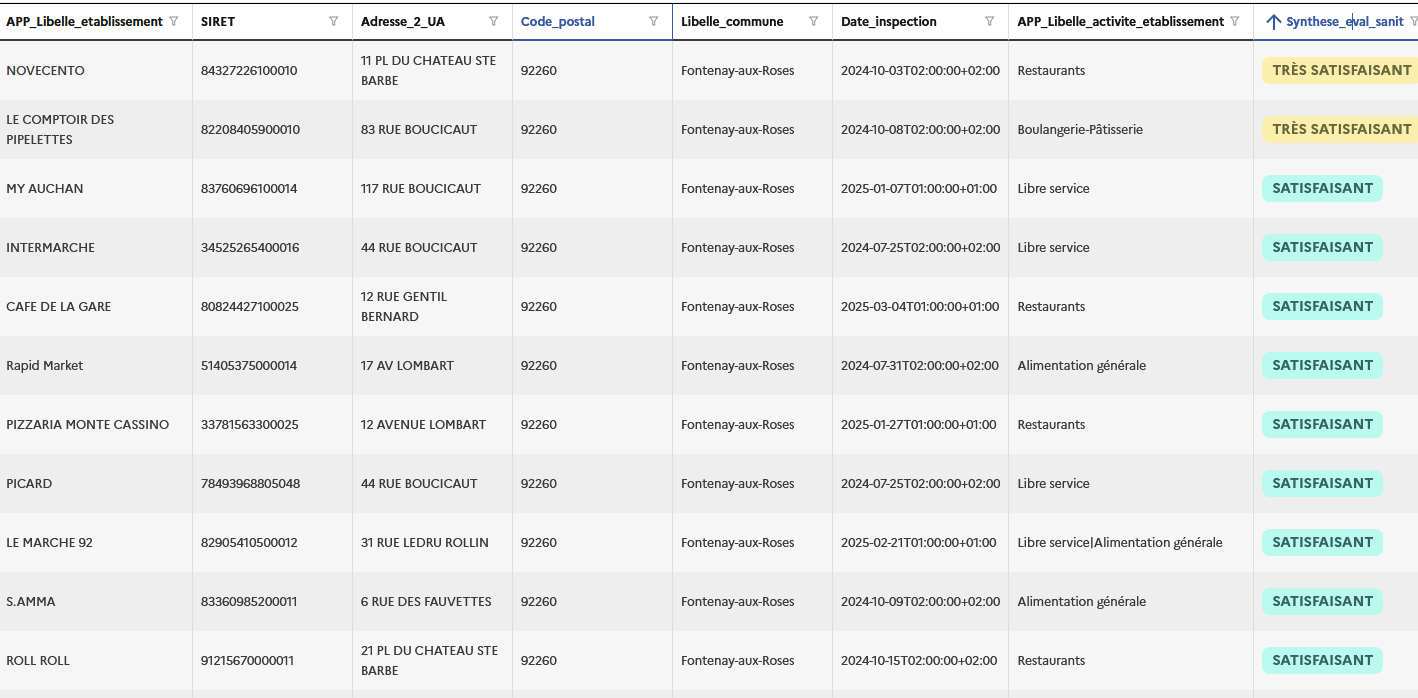Image resolution: width=1418 pixels, height=698 pixels.
Task: Click TRÈS SATISFAISANT badge for LE COMPTOIR DES PIPELETTES
Action: 1340,129
